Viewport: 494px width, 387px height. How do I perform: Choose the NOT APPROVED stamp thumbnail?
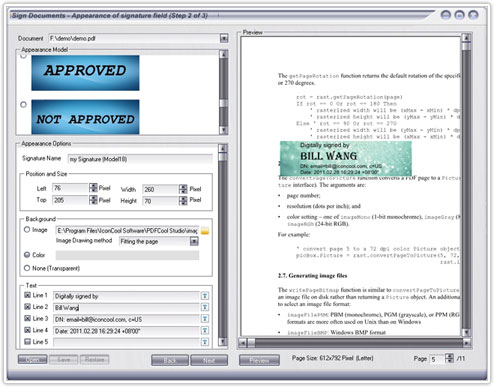[85, 117]
